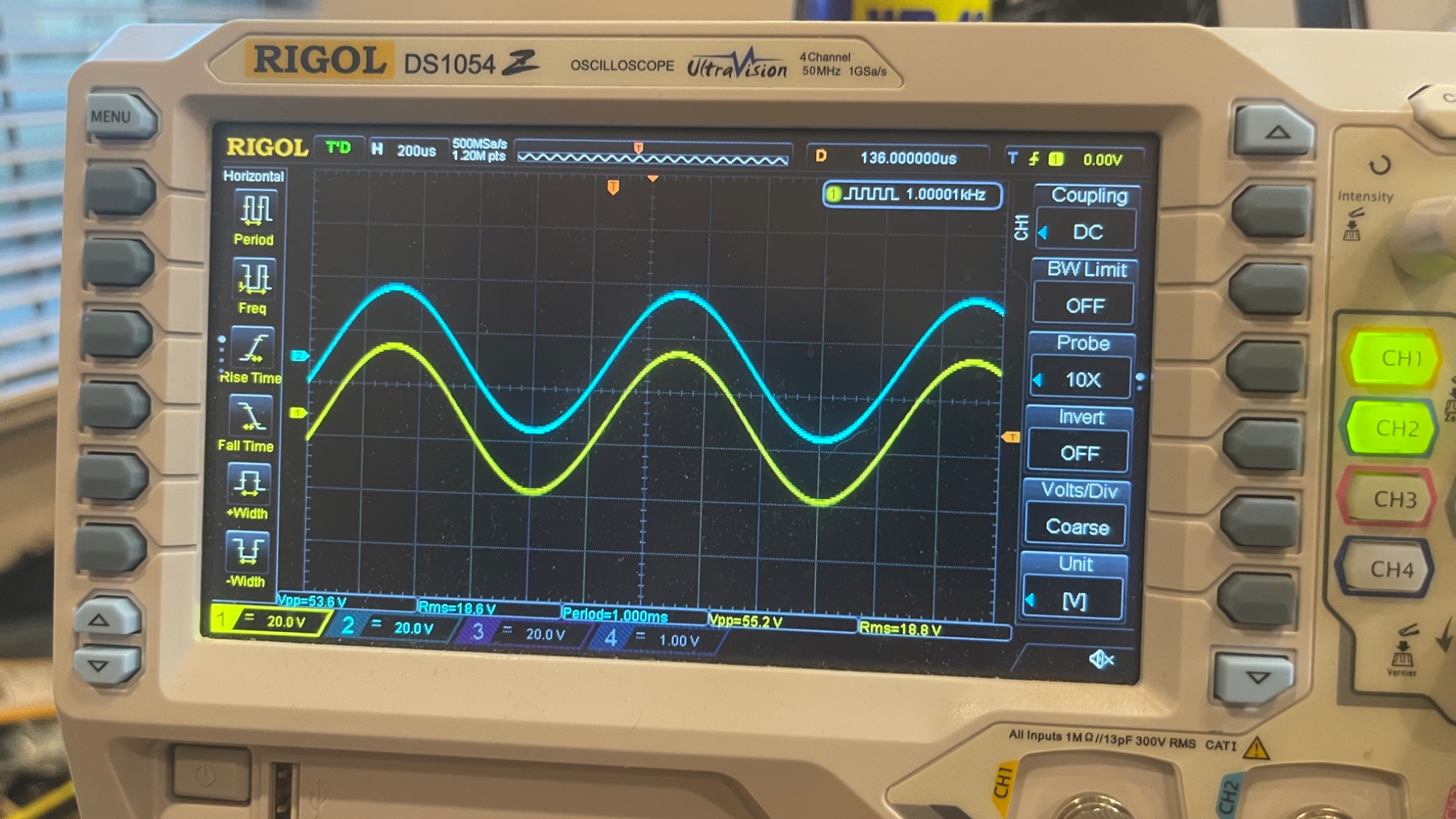Click the CH1 ground level marker
The height and width of the screenshot is (819, 1456).
coord(298,412)
